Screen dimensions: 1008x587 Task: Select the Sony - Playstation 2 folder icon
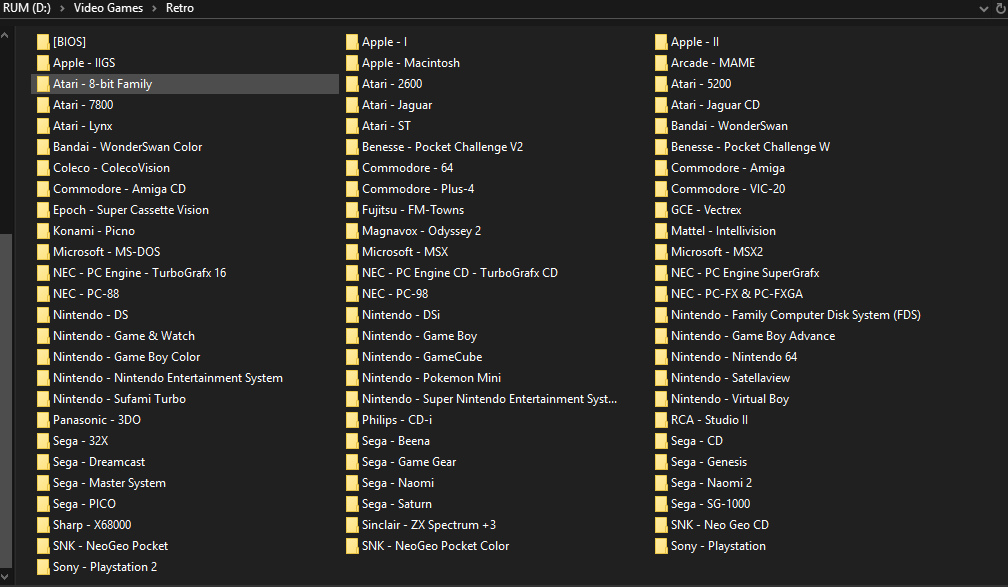[x=44, y=567]
